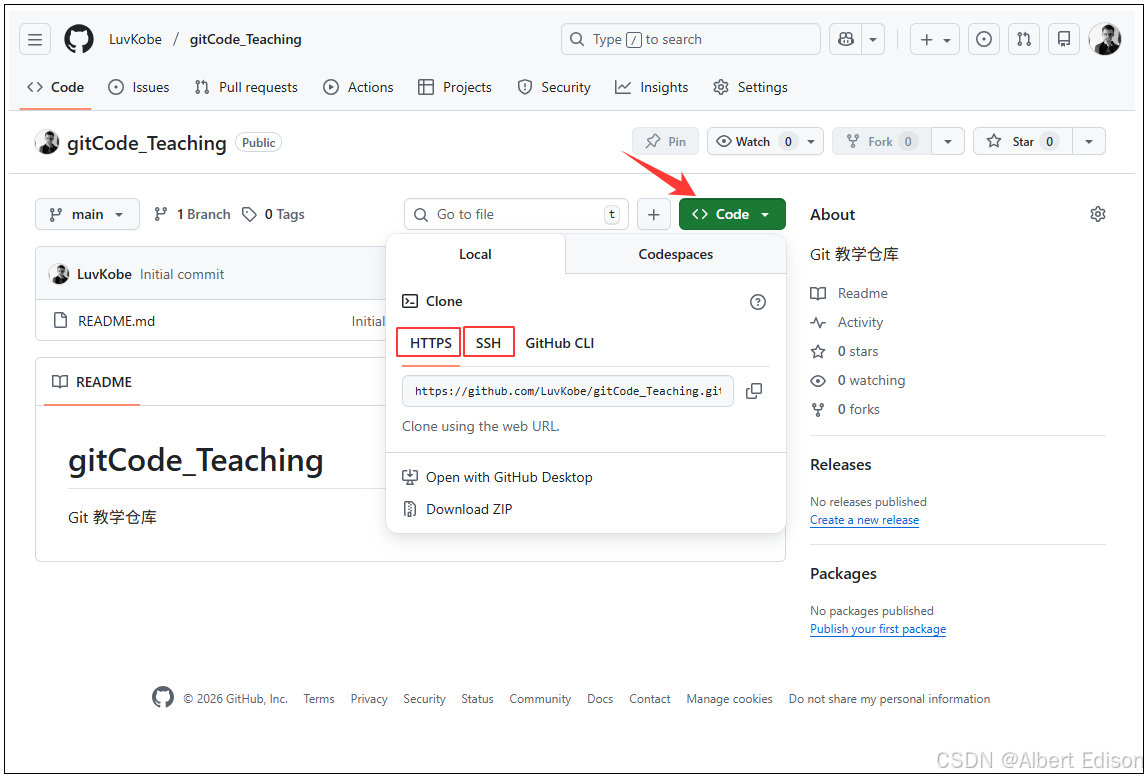Screen dimensions: 1148x780
Task: Select the gitCode_Teaching breadcrumb link
Action: (245, 40)
